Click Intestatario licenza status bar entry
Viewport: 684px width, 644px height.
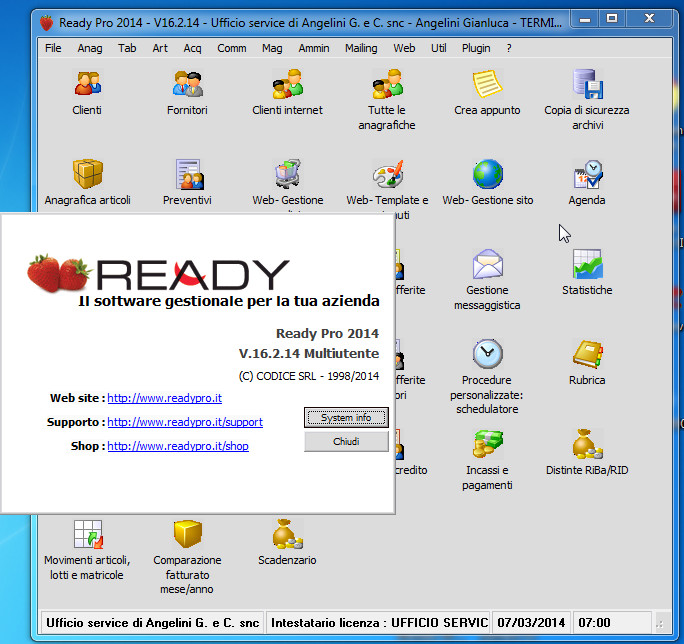[x=379, y=623]
